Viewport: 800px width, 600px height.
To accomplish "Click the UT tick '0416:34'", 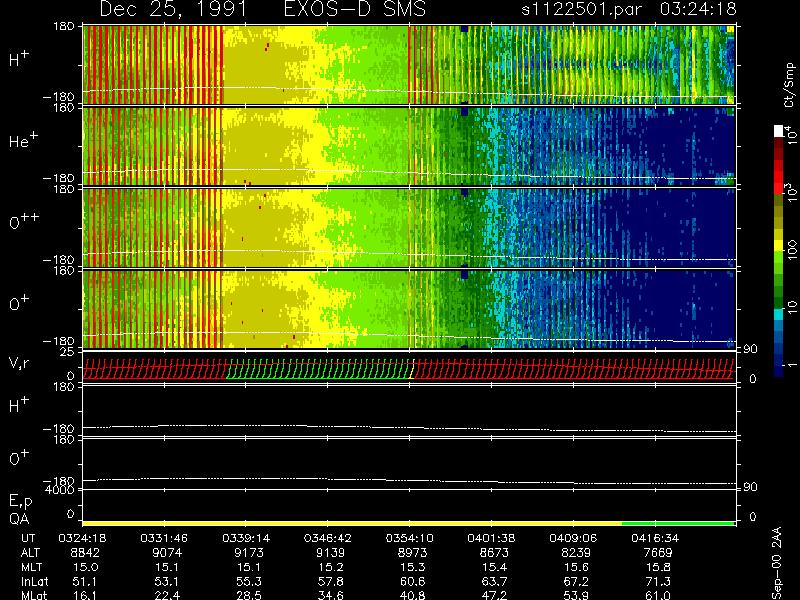I will point(655,538).
